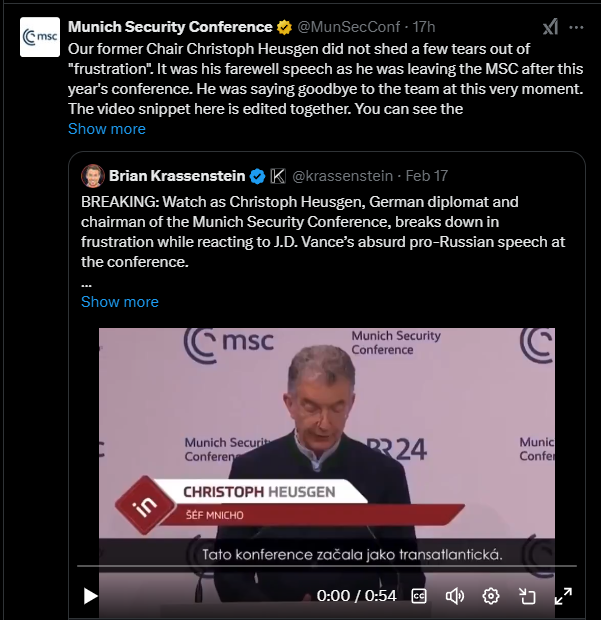
Task: Play the embedded video
Action: 91,596
